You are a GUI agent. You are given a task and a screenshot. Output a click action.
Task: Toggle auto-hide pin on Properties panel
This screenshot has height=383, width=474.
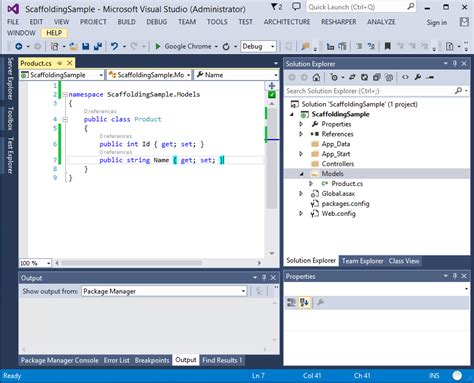pyautogui.click(x=455, y=276)
